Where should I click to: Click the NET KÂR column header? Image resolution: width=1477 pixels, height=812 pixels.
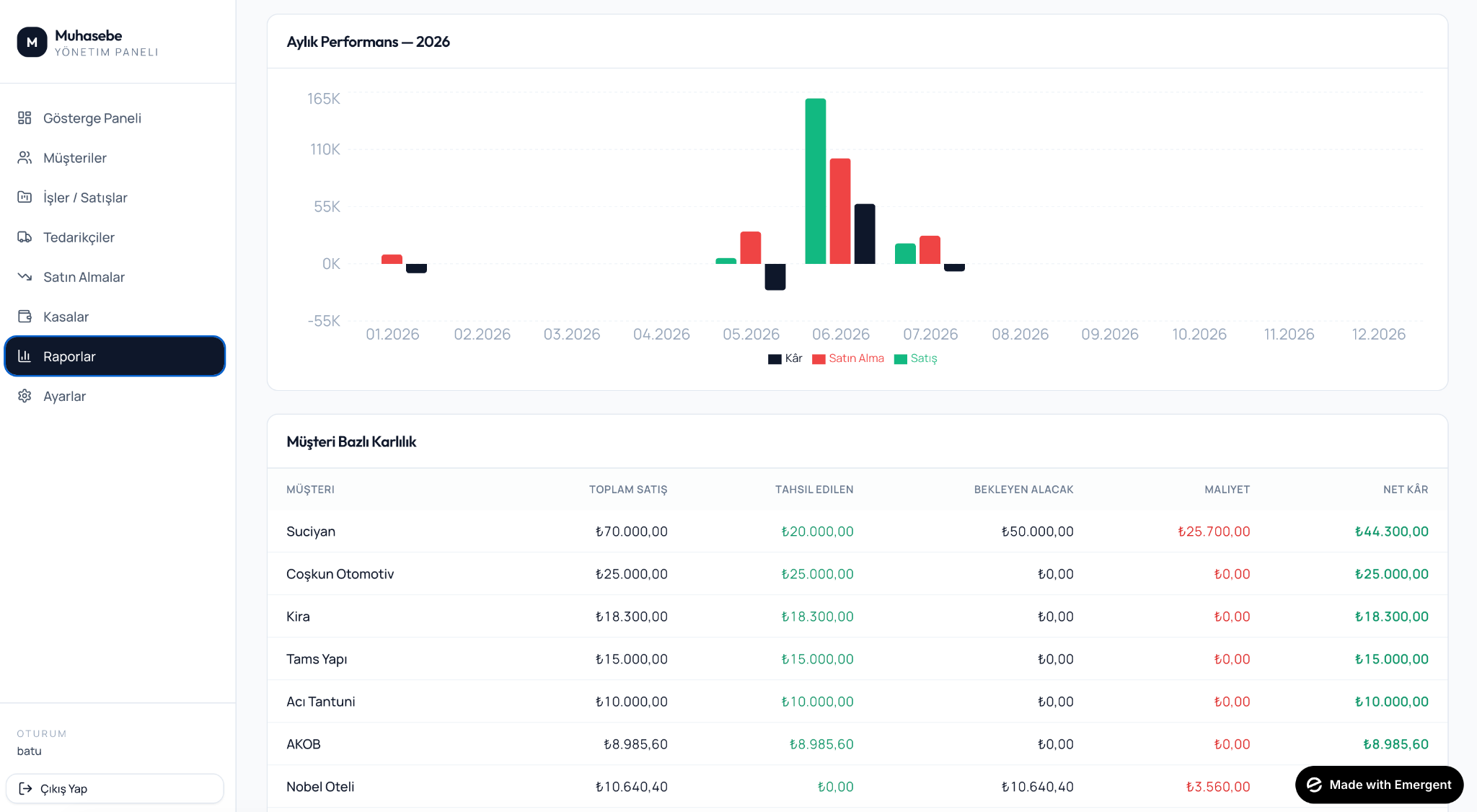pyautogui.click(x=1406, y=489)
